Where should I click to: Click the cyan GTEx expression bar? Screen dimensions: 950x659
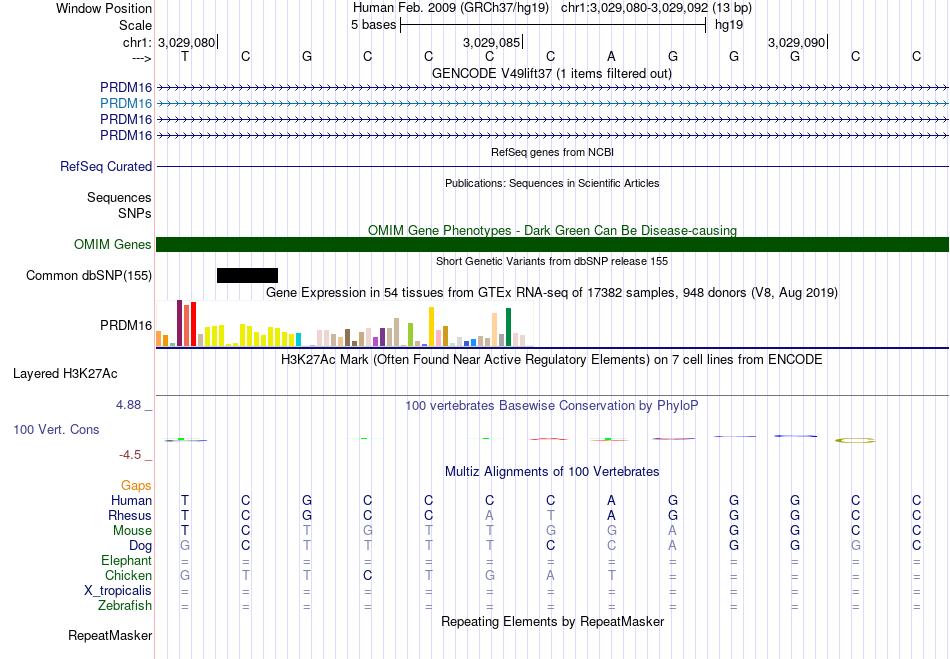[298, 340]
